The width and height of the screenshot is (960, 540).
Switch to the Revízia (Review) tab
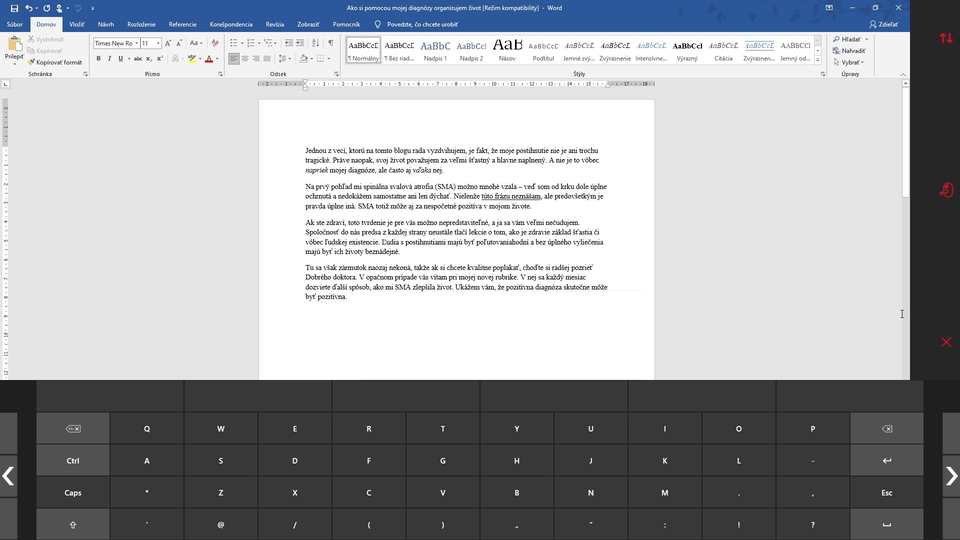tap(275, 24)
